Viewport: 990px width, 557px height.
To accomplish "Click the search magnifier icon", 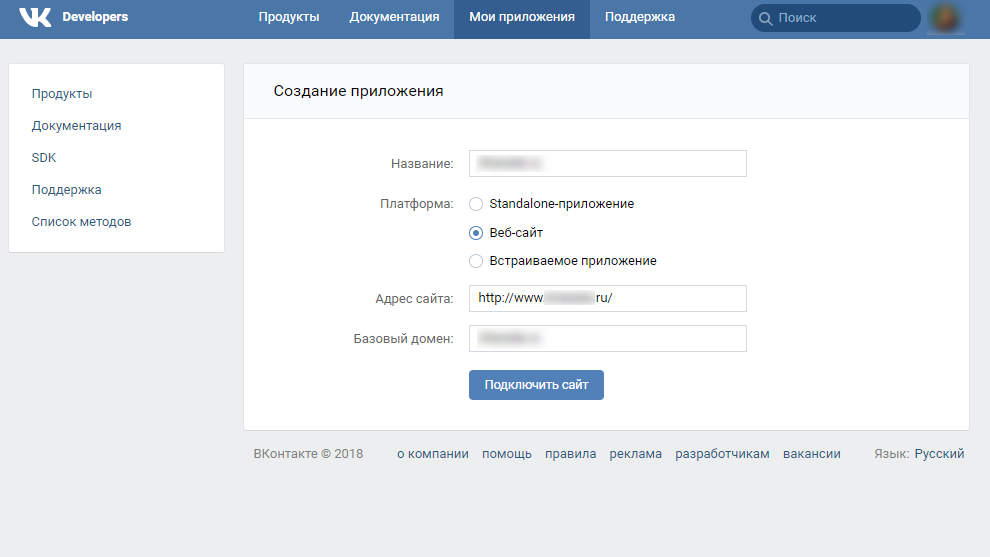I will point(766,18).
